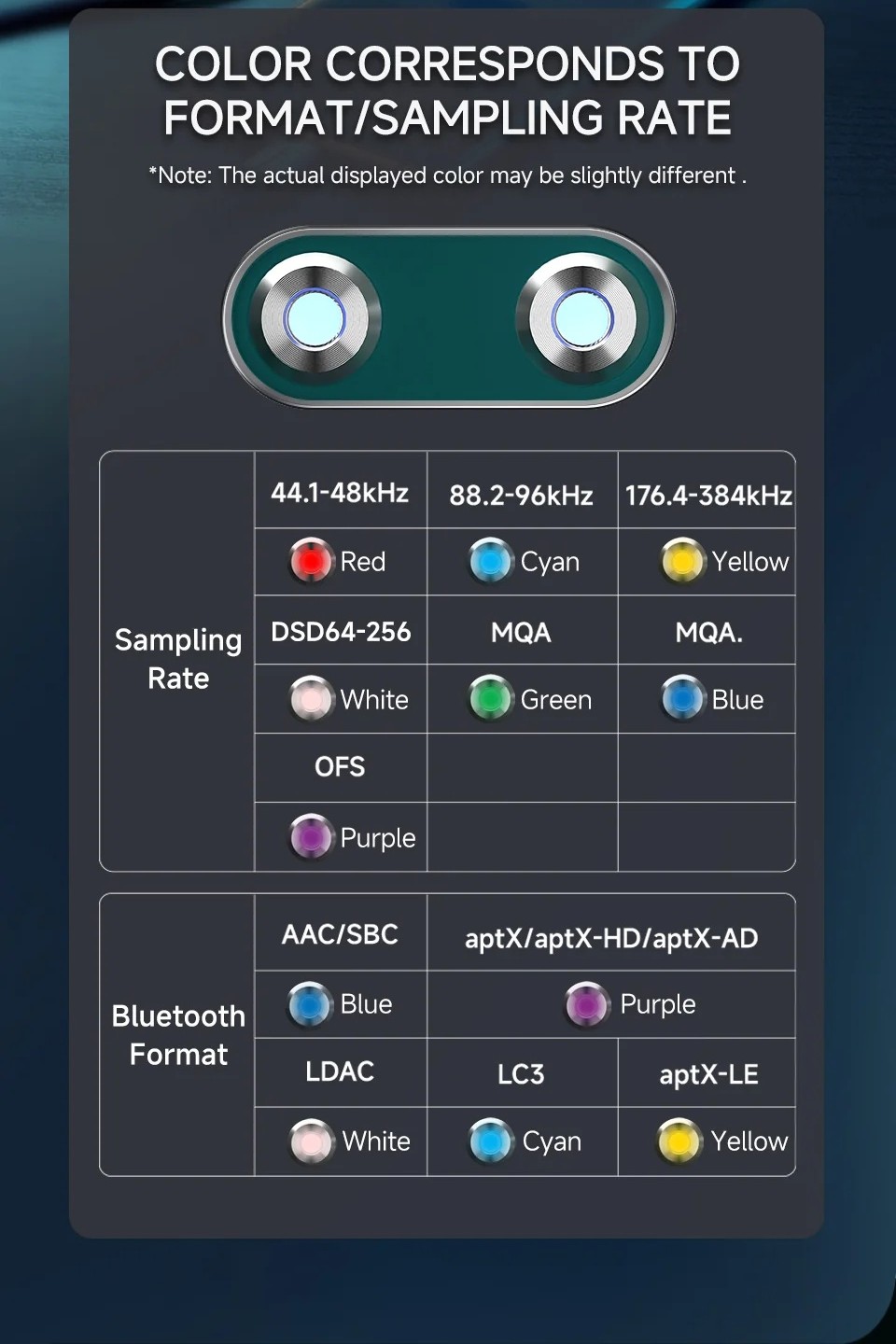Click the white LED icon under LDAC
896x1344 pixels.
(x=312, y=1141)
